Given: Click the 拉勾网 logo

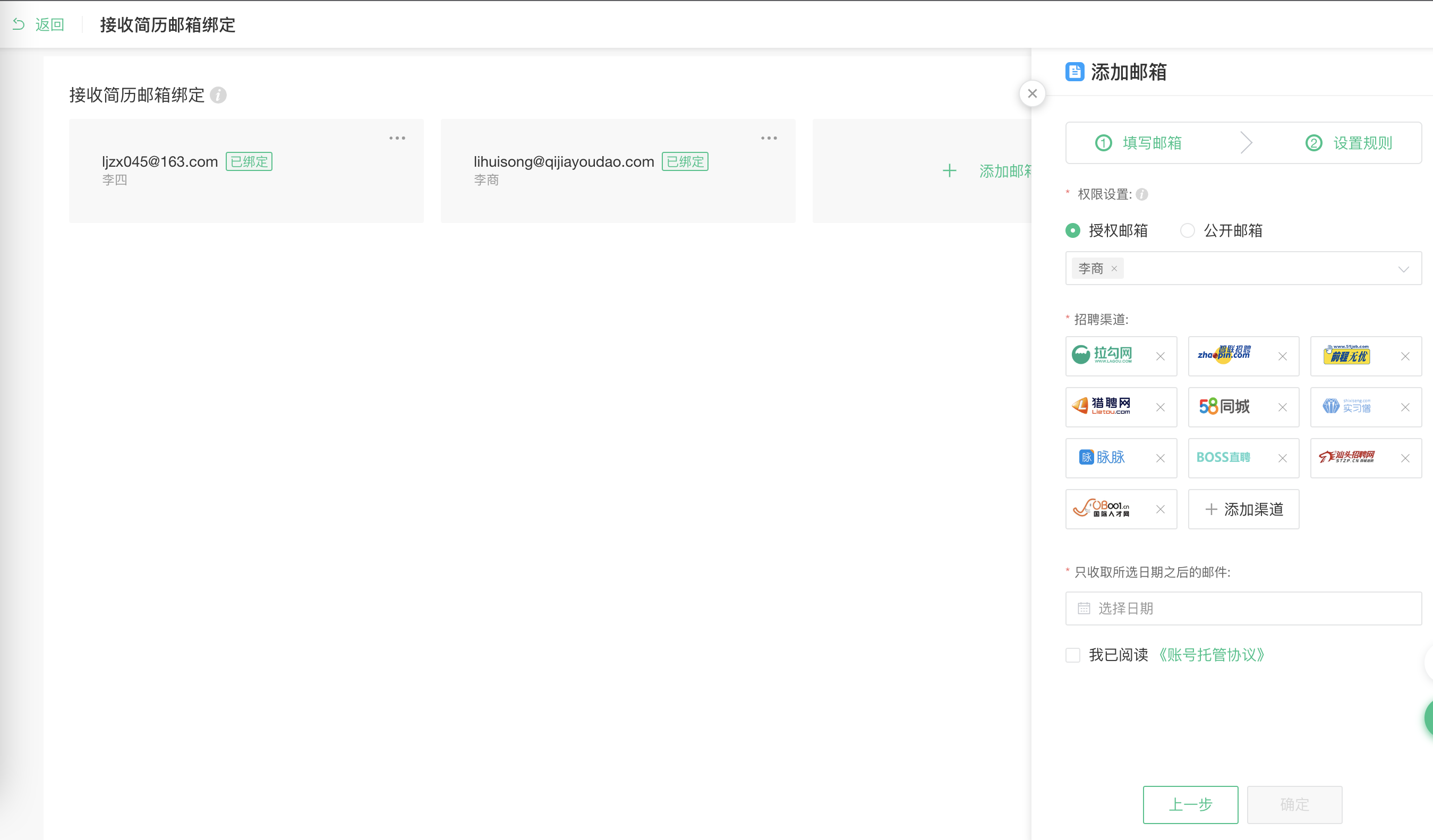Looking at the screenshot, I should (1102, 355).
